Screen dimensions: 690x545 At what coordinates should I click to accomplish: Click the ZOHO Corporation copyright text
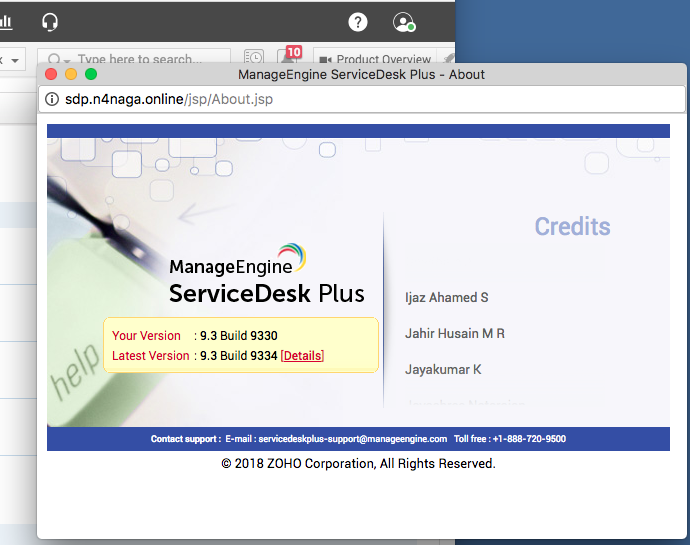pos(358,464)
